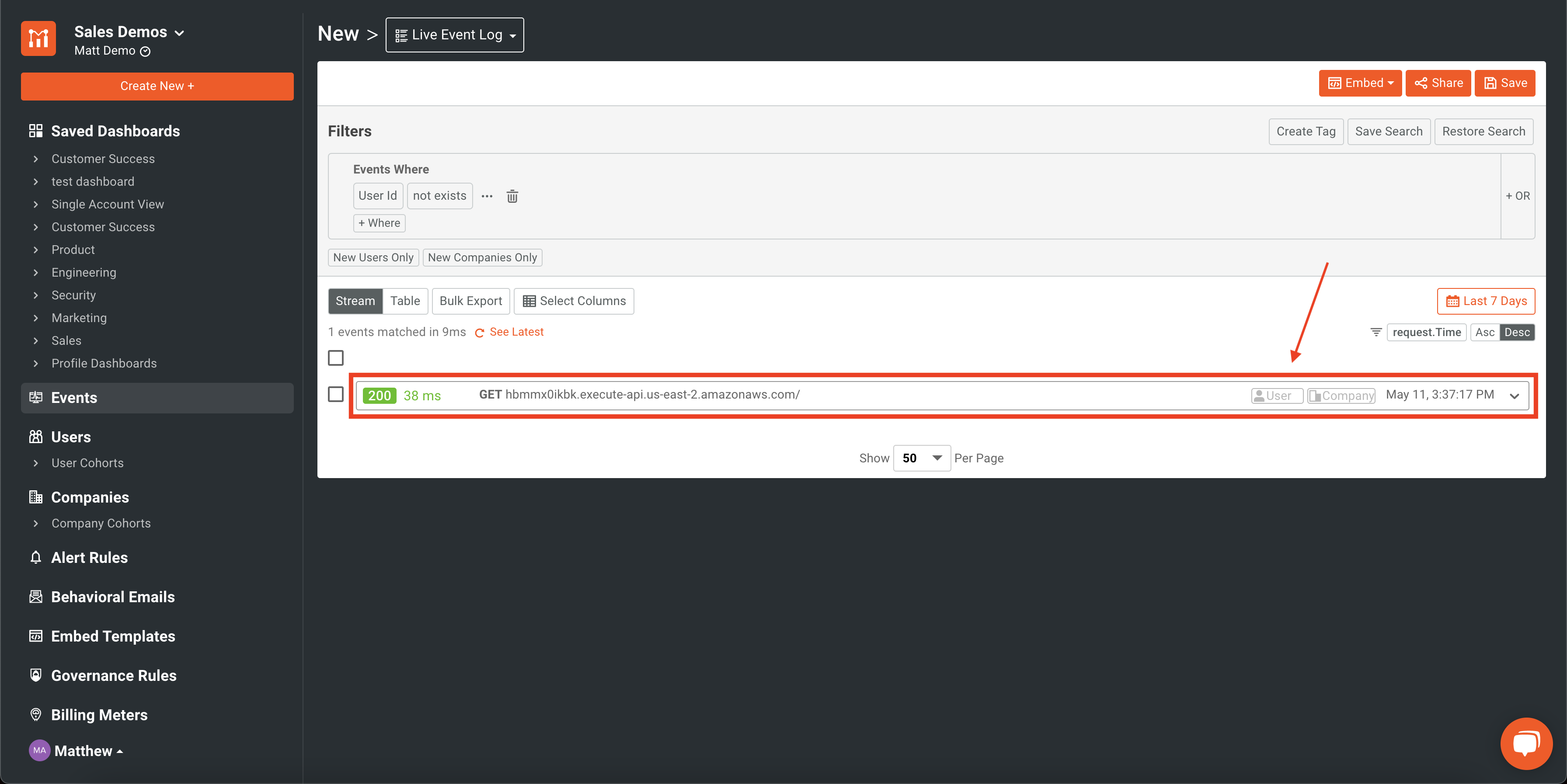Toggle New Users Only filter
This screenshot has height=784, width=1567.
point(373,257)
